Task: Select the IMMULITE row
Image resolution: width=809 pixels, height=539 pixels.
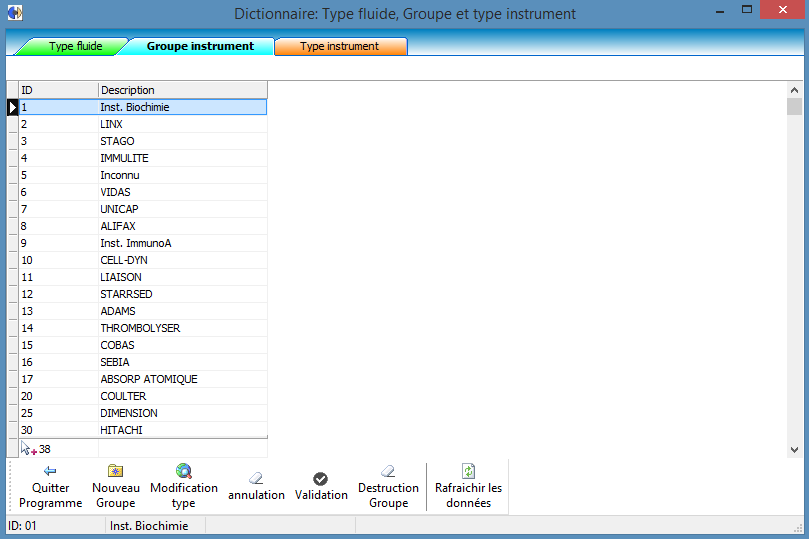Action: [143, 158]
